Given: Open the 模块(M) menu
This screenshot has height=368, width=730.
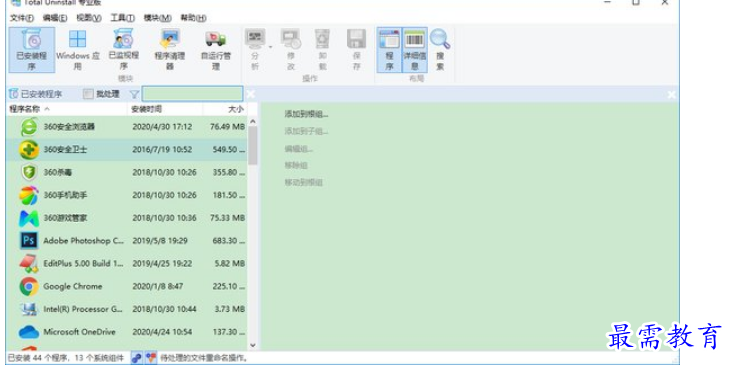Looking at the screenshot, I should click(x=157, y=18).
